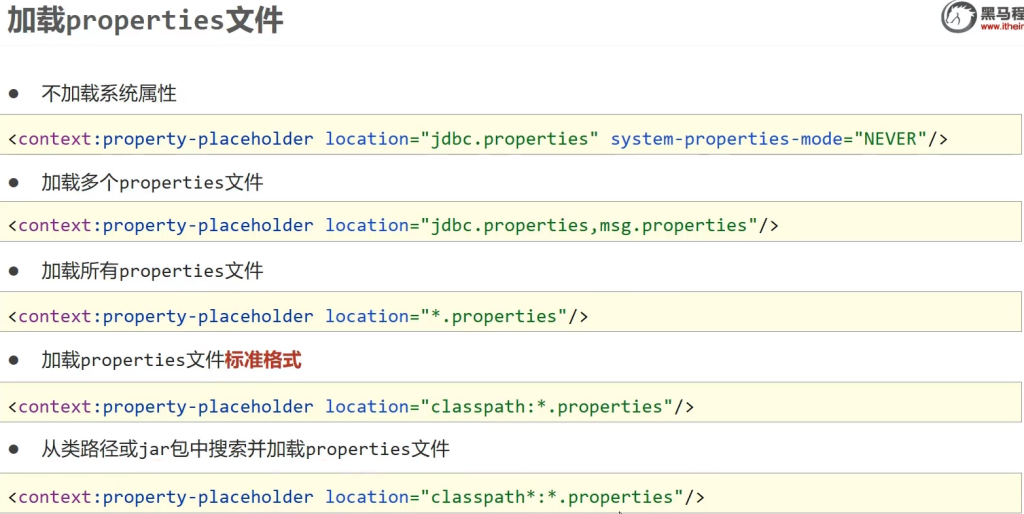Viewport: 1024px width, 514px height.
Task: Select the 加载所有properties文件 heading
Action: pyautogui.click(x=152, y=271)
